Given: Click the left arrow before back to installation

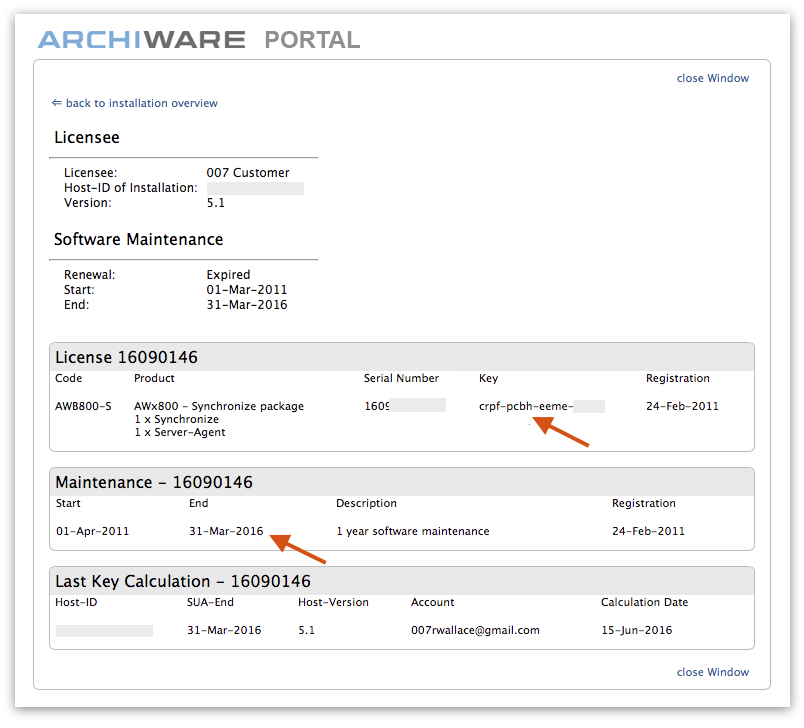Looking at the screenshot, I should click(x=57, y=103).
